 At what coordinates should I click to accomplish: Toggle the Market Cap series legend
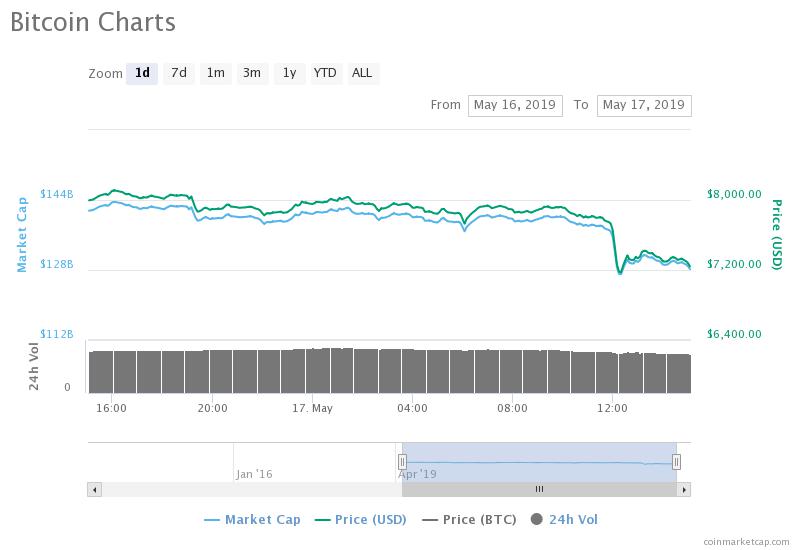pos(252,519)
